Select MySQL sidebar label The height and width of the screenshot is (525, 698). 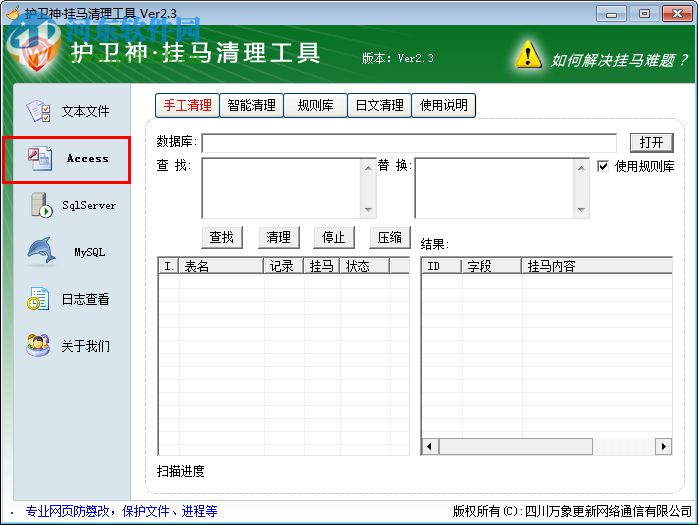[x=89, y=252]
